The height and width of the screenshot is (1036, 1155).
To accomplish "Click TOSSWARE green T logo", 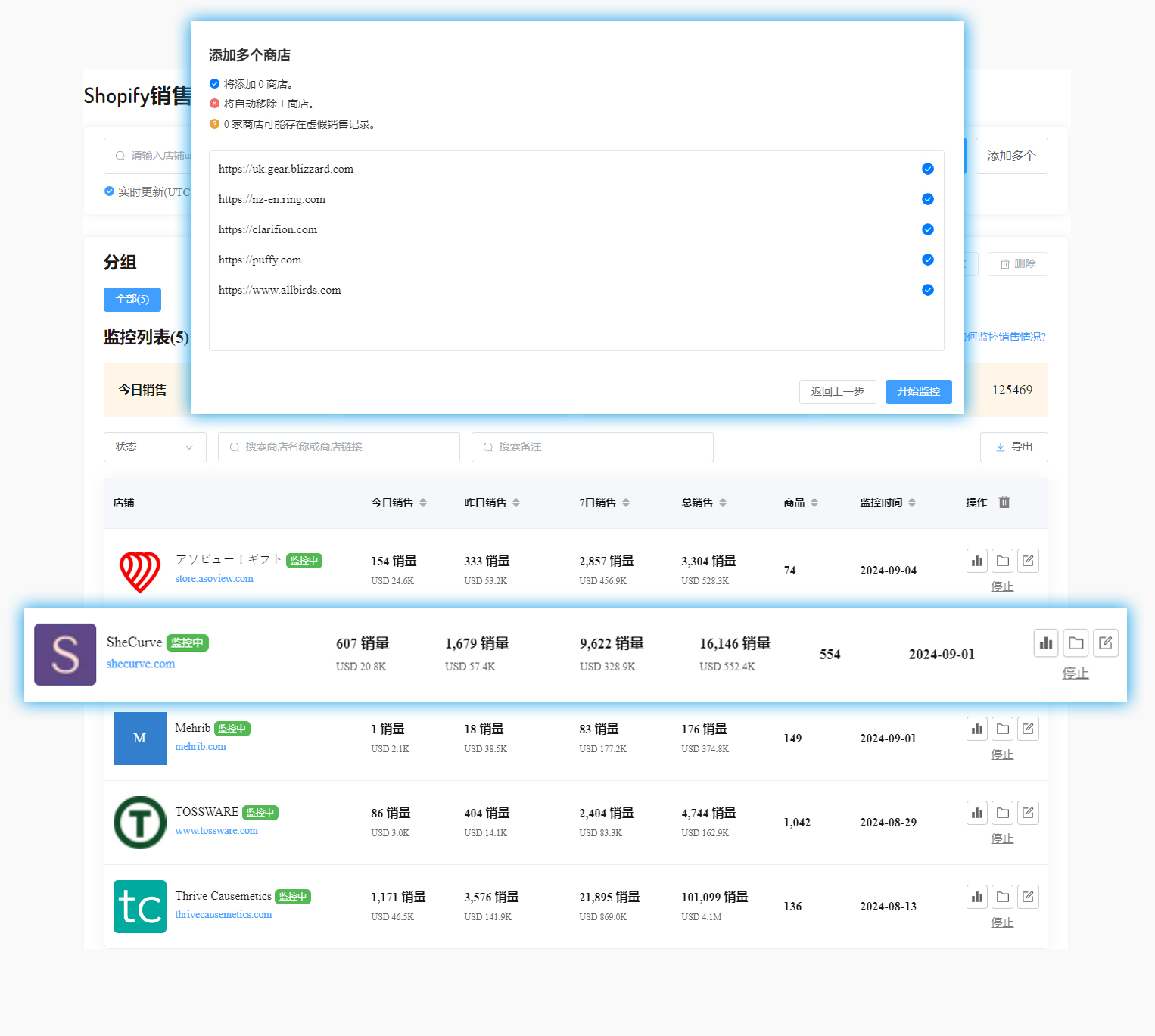I will coord(140,823).
